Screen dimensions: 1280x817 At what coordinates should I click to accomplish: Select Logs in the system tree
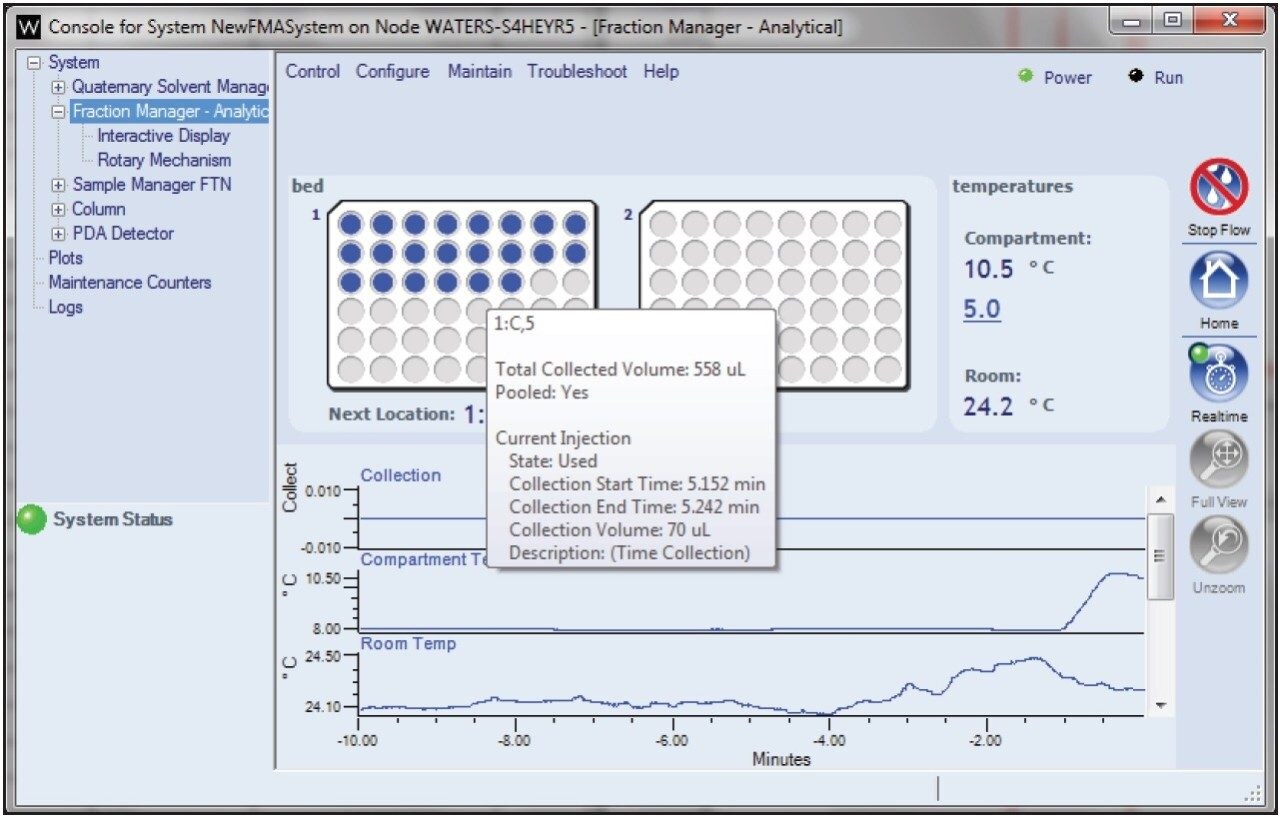[x=66, y=307]
